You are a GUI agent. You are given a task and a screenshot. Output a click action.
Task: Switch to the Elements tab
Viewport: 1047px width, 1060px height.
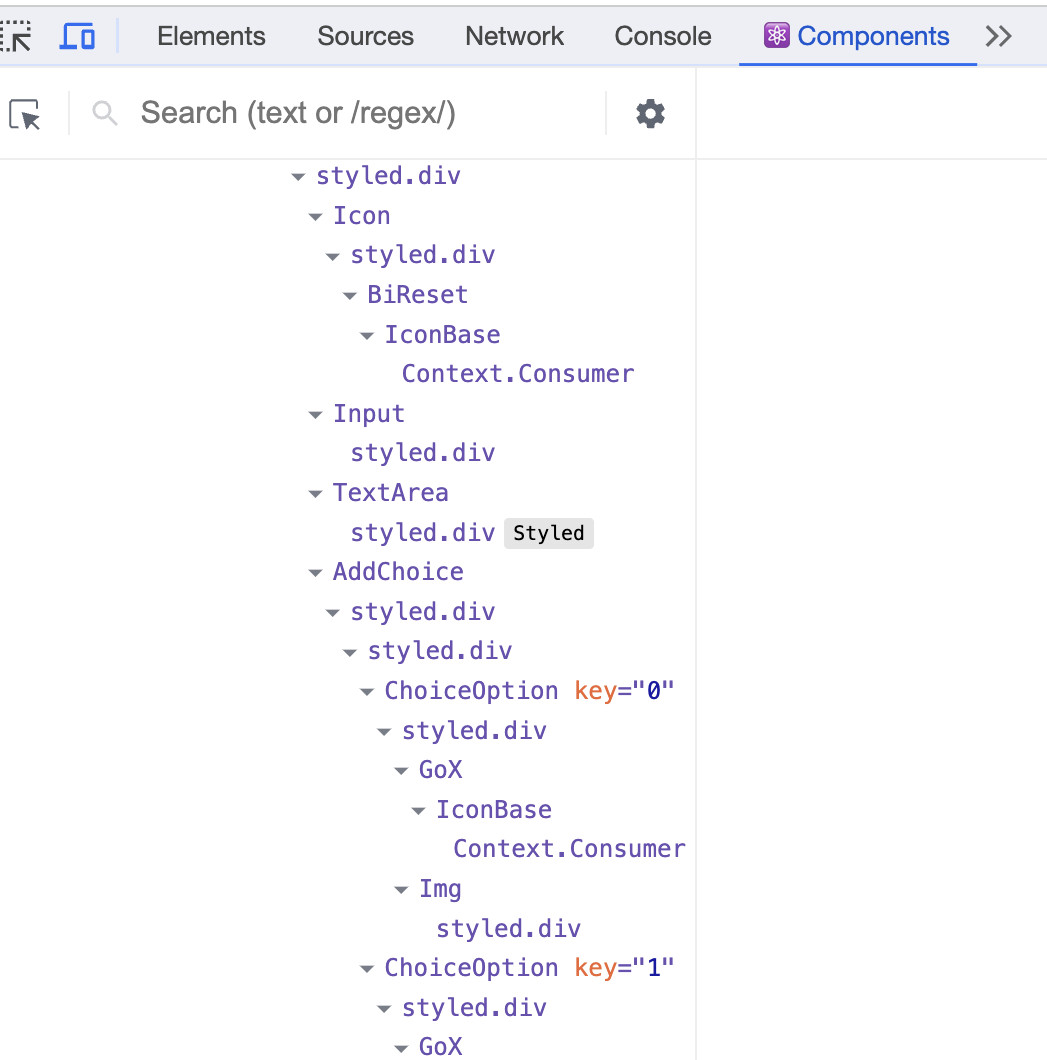[x=211, y=36]
